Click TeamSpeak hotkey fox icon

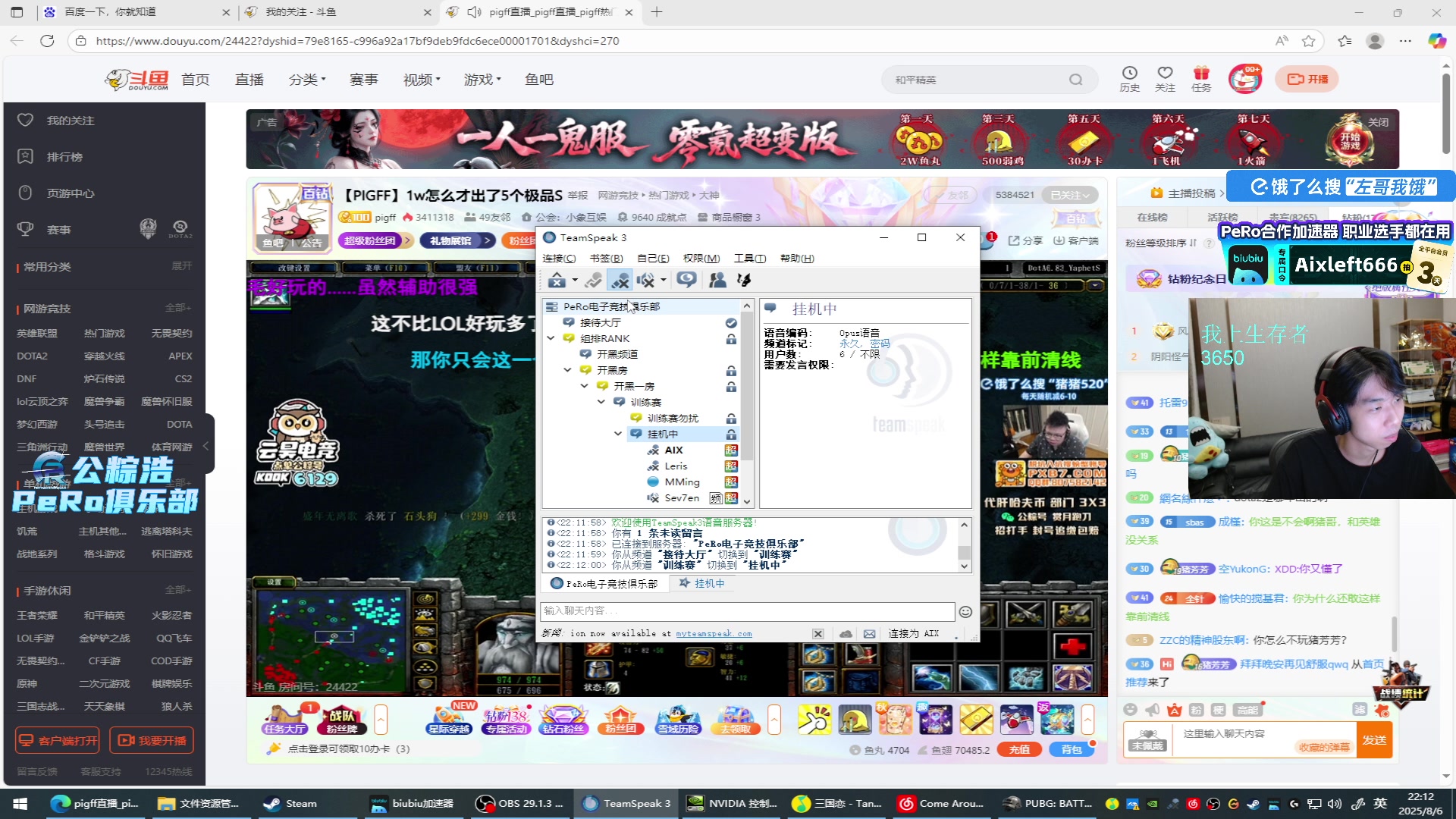click(x=744, y=281)
